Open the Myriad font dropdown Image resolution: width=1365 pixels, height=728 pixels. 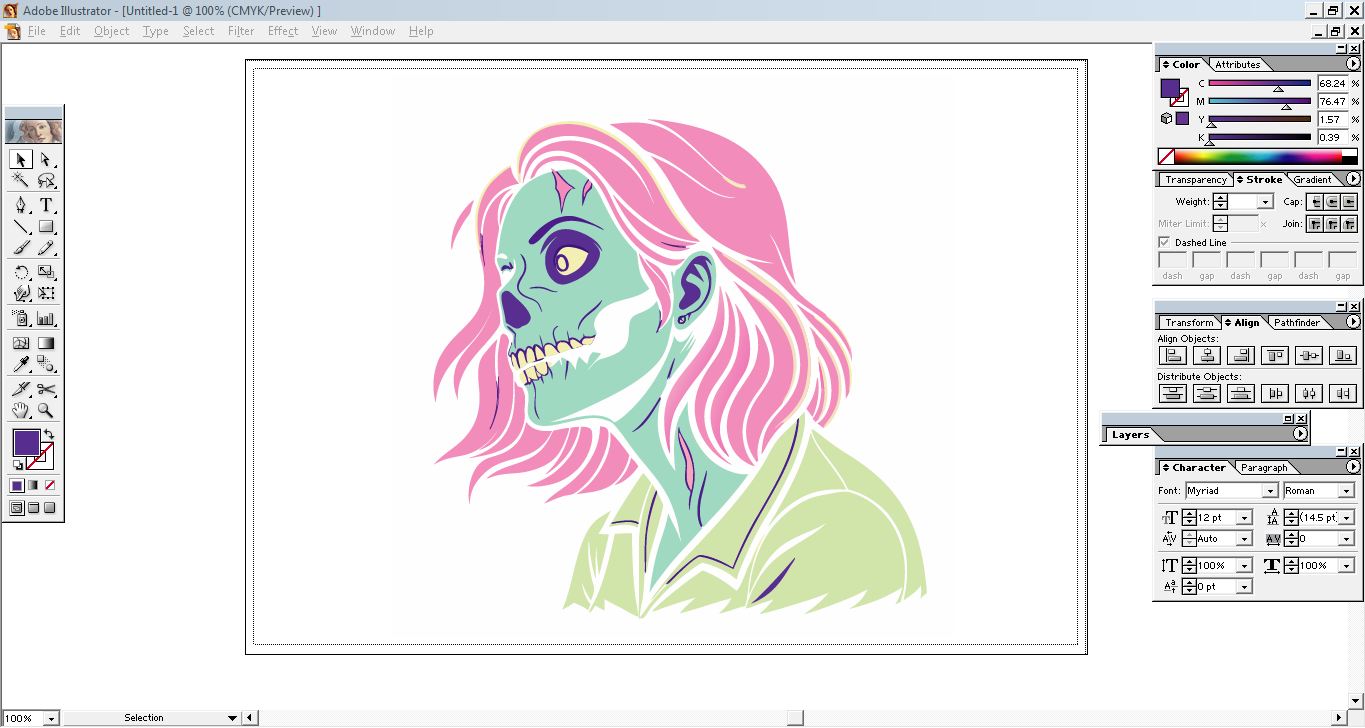[1270, 491]
